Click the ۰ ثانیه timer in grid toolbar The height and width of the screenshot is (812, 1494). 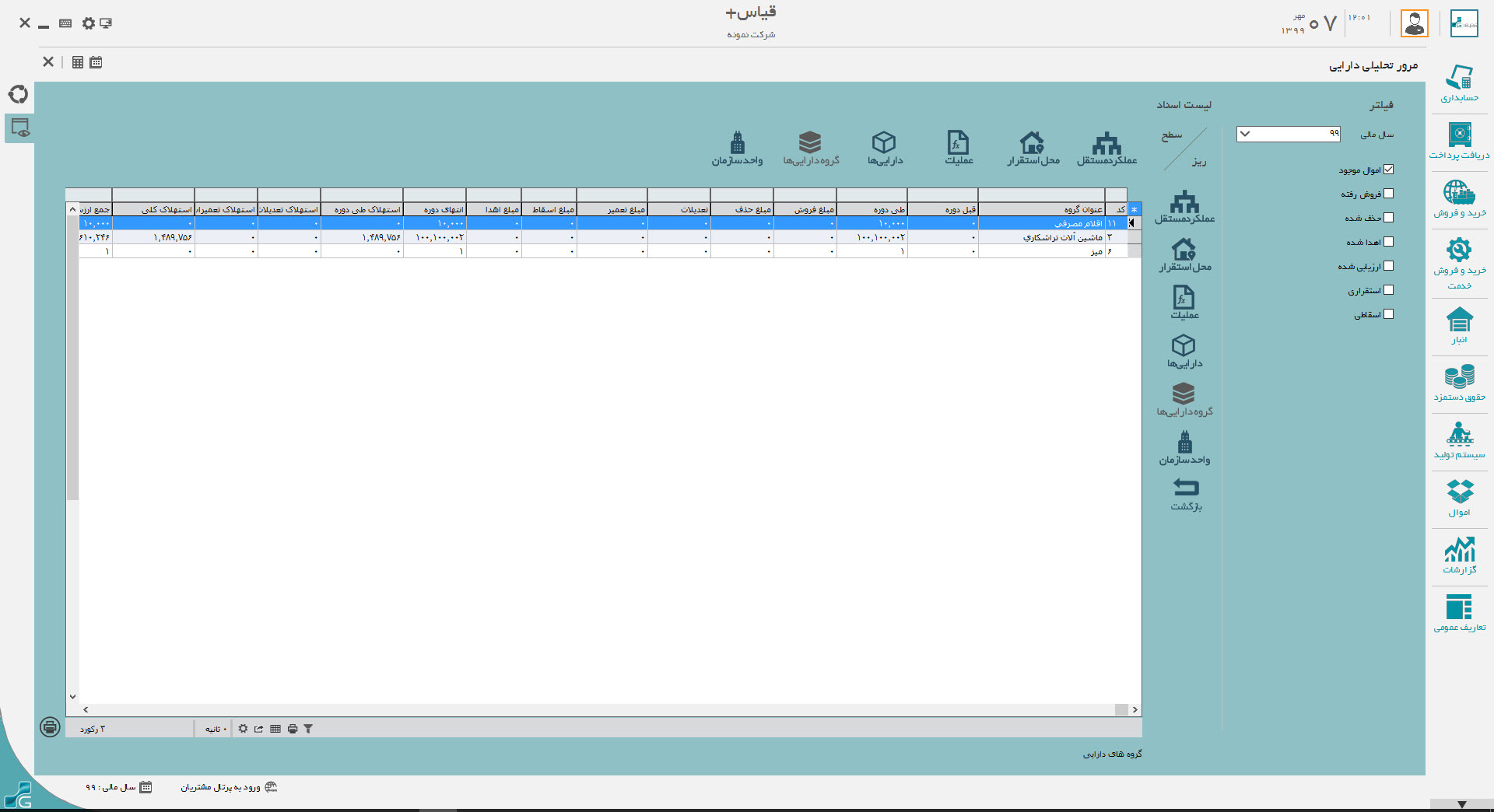pyautogui.click(x=216, y=729)
